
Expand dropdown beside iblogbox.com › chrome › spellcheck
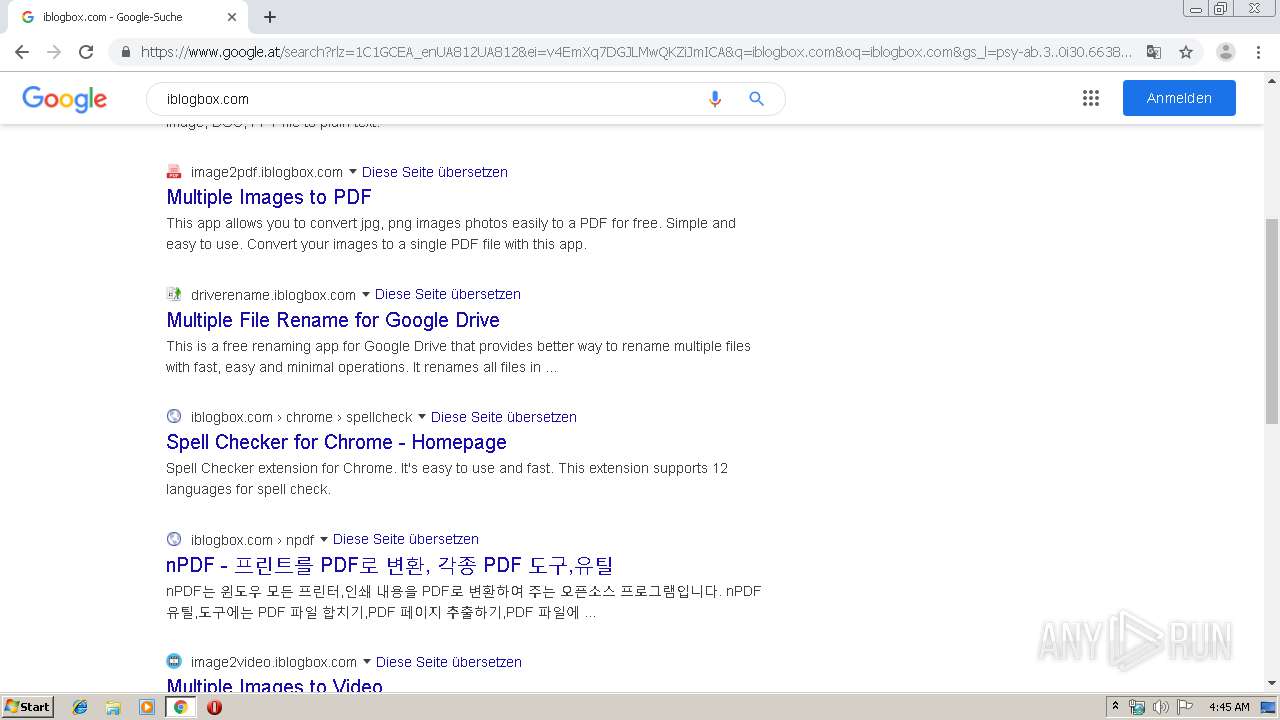pyautogui.click(x=421, y=417)
